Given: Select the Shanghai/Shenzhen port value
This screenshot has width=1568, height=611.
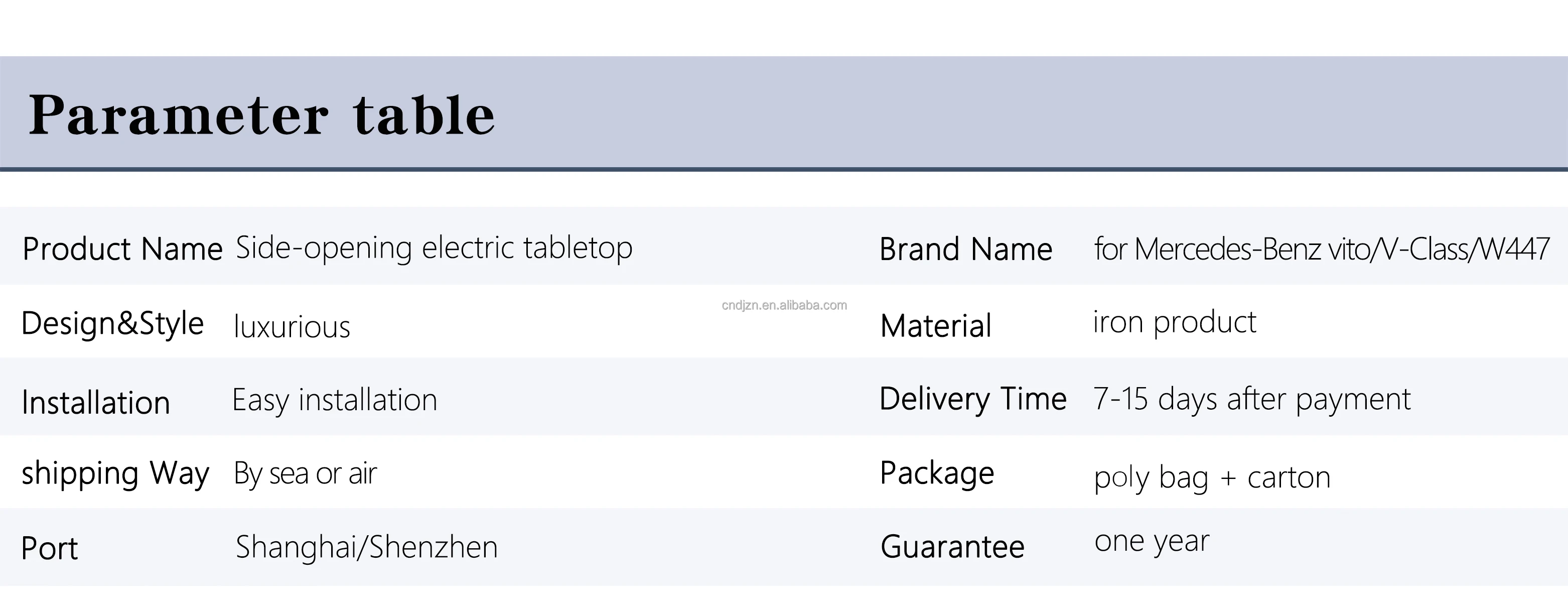Looking at the screenshot, I should [366, 547].
